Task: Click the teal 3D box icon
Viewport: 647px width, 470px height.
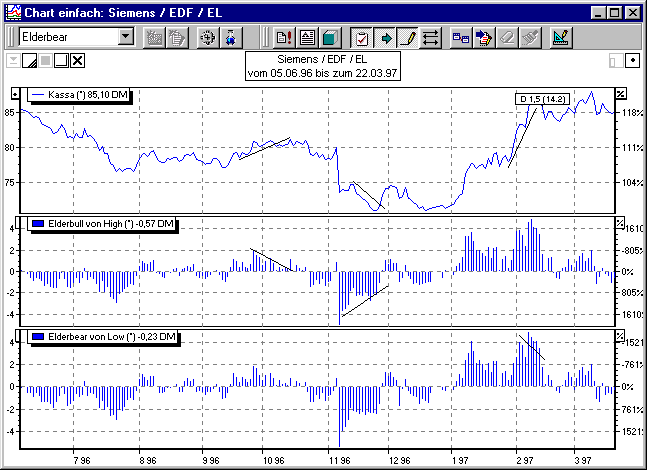Action: pos(330,38)
